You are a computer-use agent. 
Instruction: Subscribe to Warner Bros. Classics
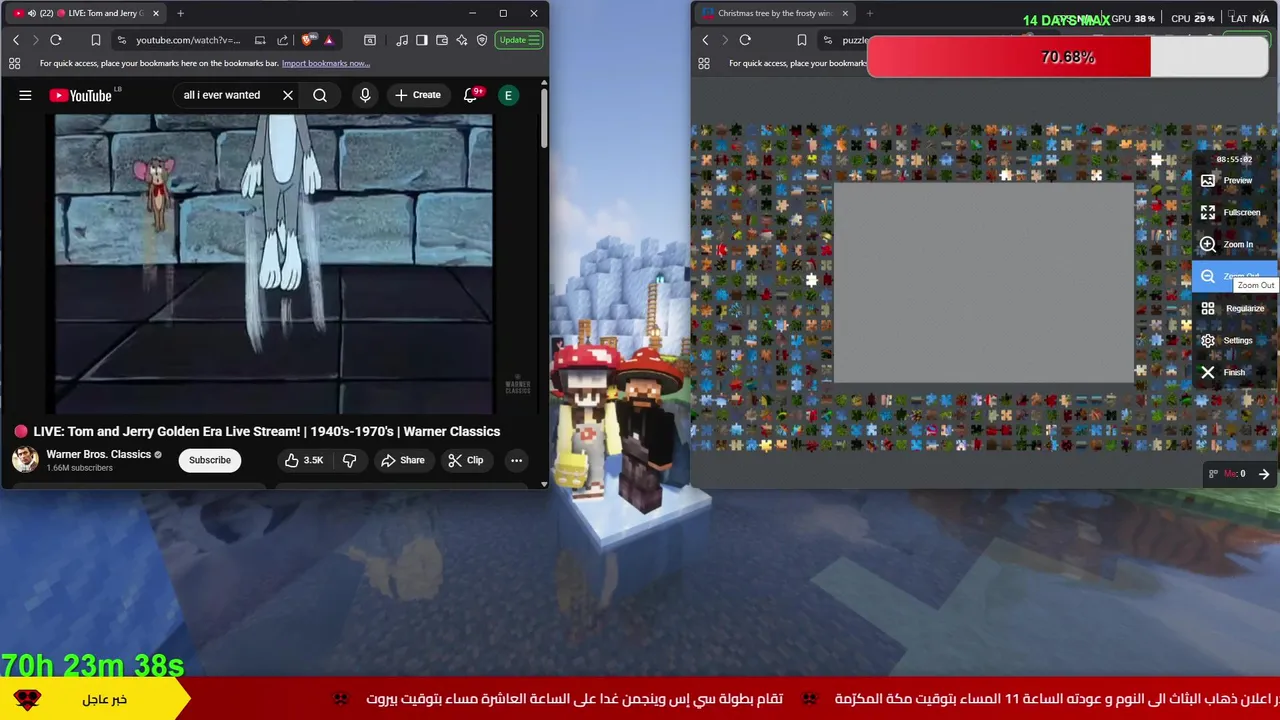pyautogui.click(x=210, y=460)
